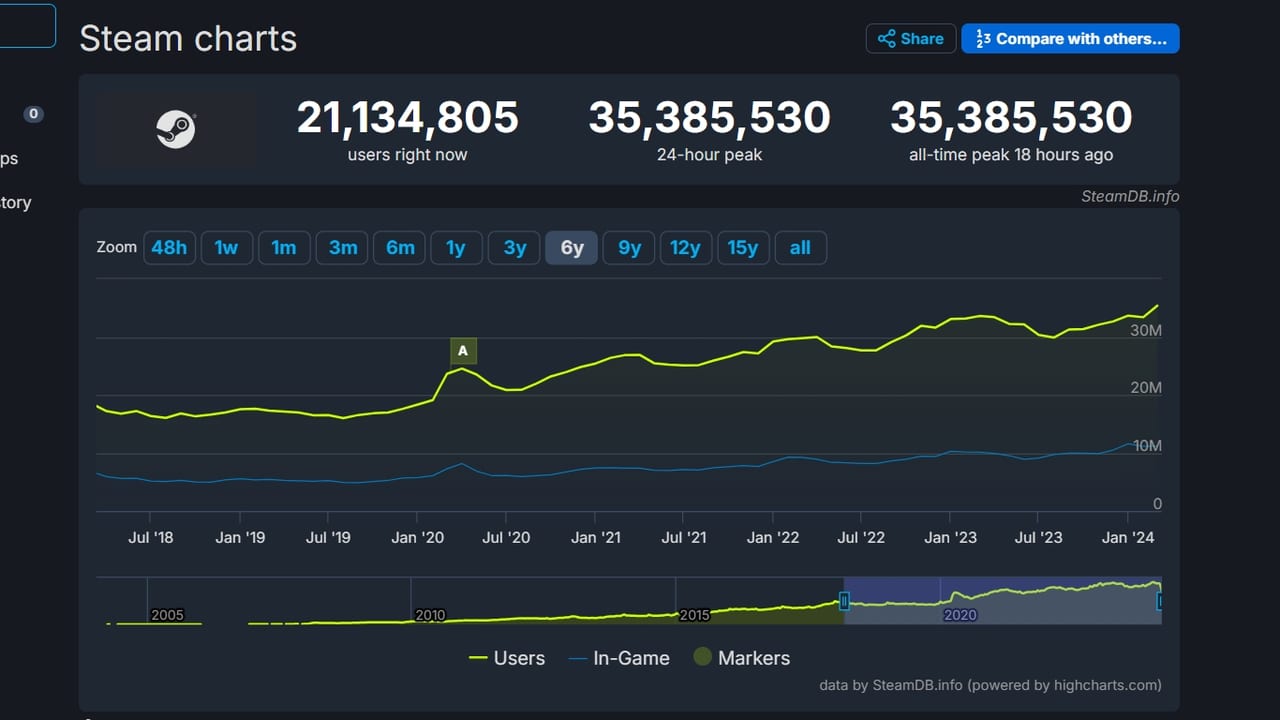Open Compare with others

click(x=1070, y=39)
